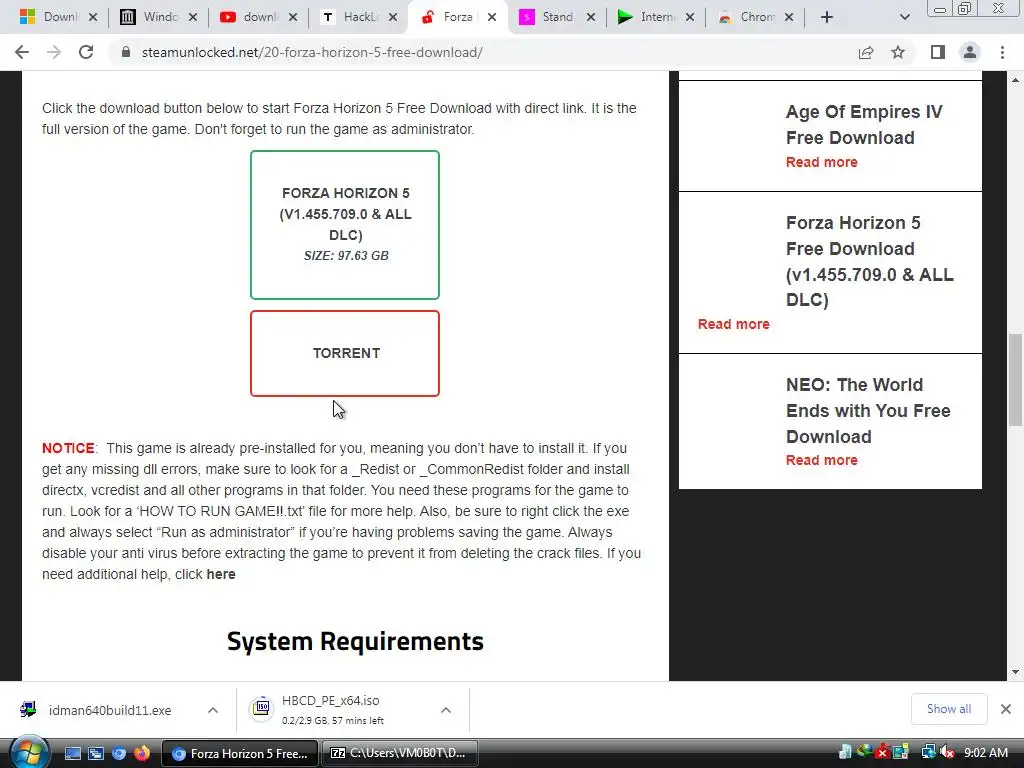Screen dimensions: 1024x768
Task: Click the network tray icon
Action: [927, 753]
